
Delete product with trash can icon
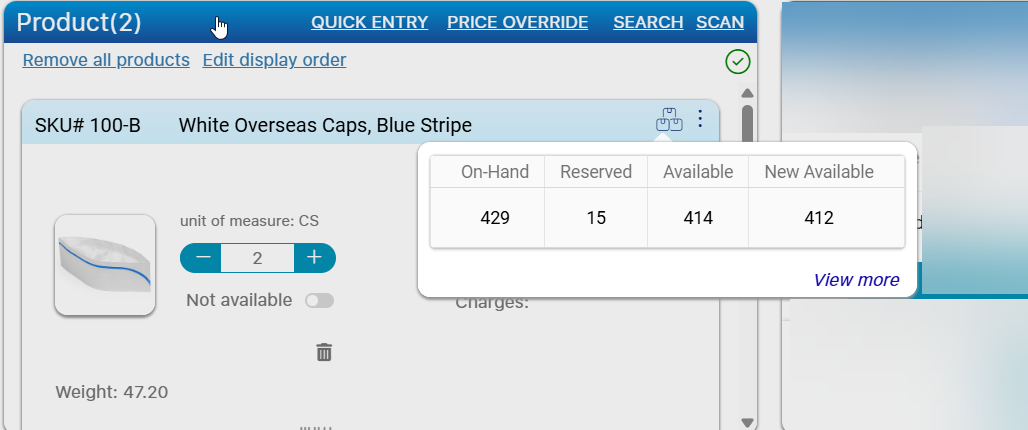[x=324, y=352]
